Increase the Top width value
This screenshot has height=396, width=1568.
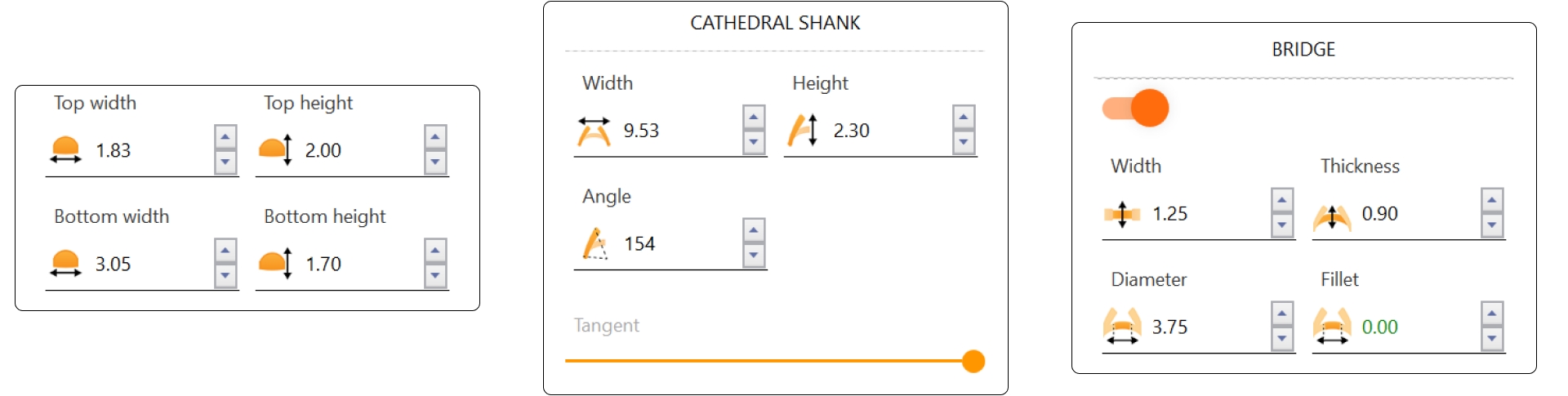point(225,136)
